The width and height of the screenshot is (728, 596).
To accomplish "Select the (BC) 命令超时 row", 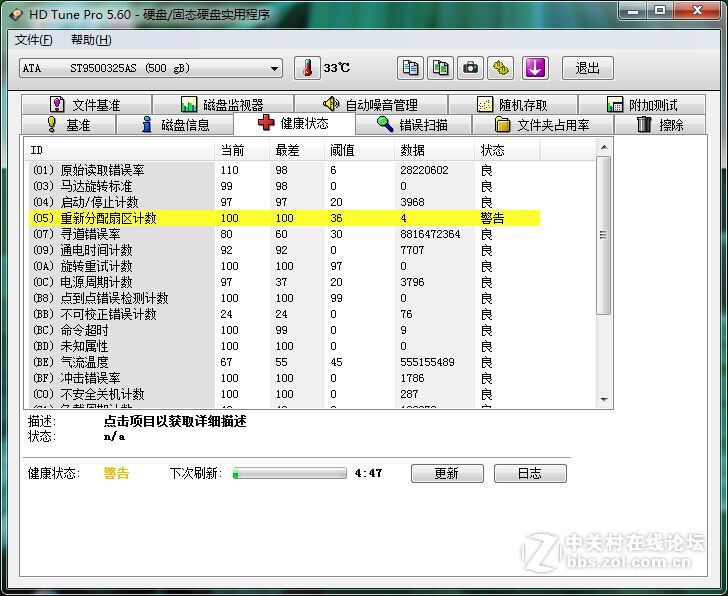I will (x=284, y=330).
